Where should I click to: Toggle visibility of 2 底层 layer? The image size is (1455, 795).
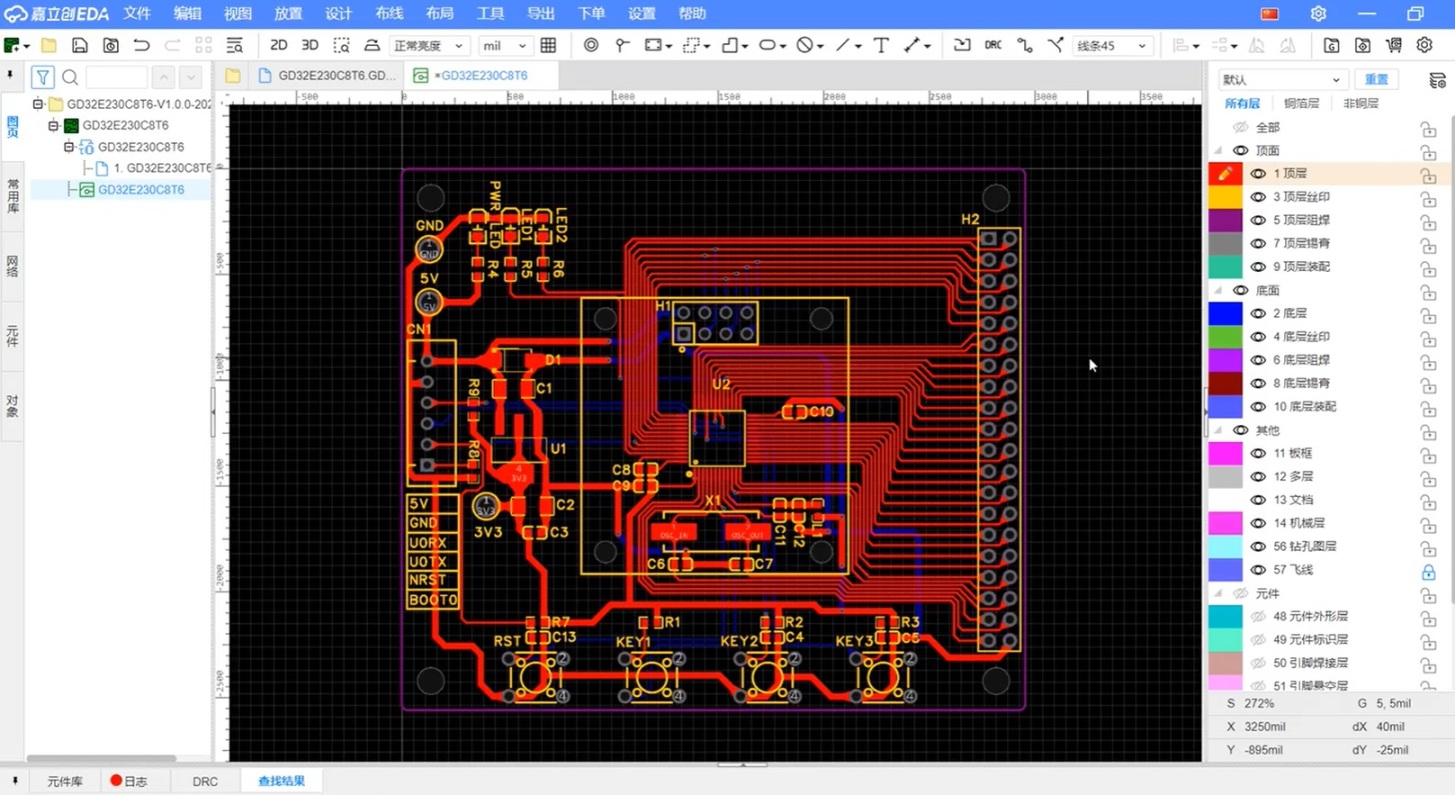(1258, 313)
